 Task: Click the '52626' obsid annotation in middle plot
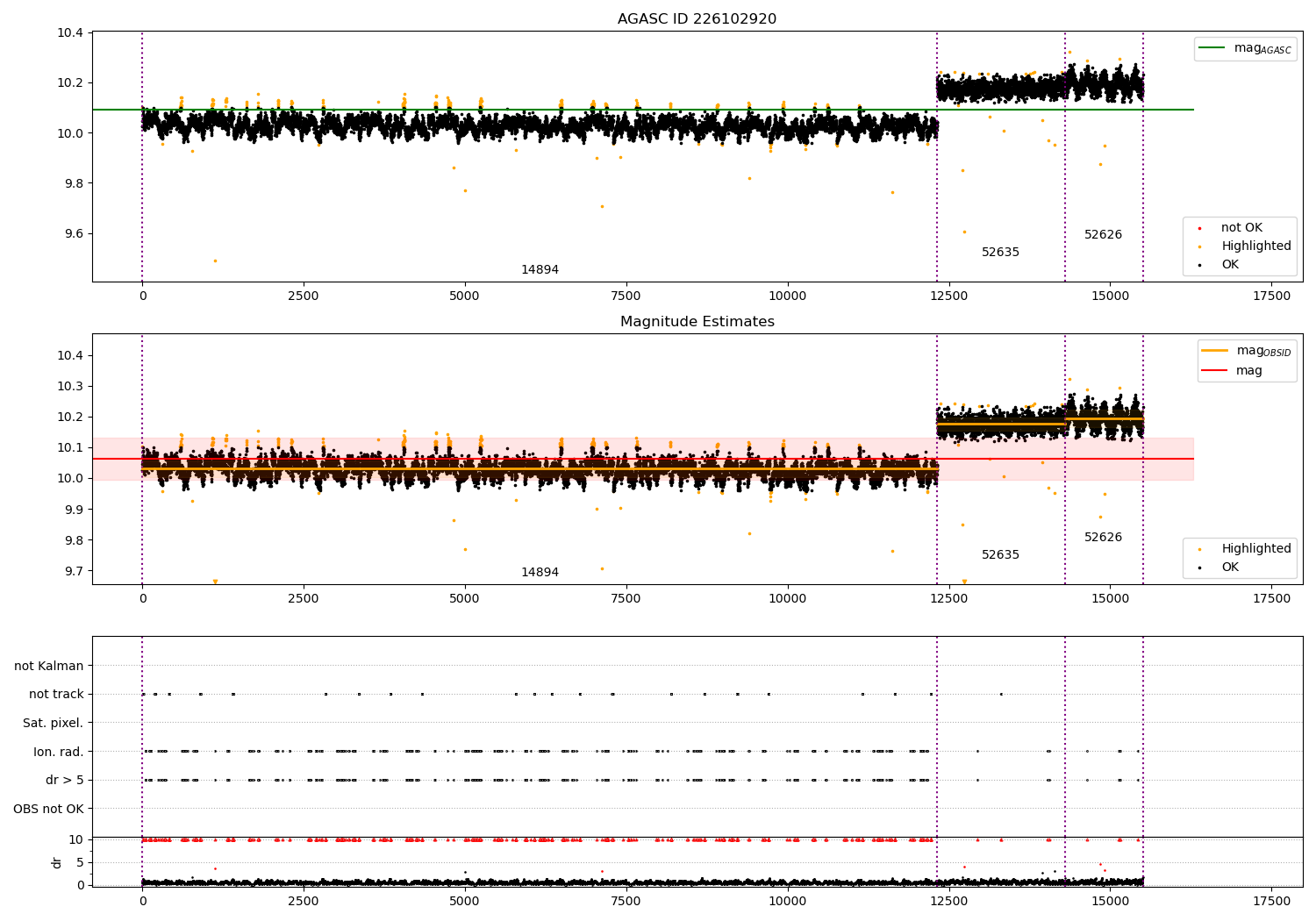[1103, 538]
